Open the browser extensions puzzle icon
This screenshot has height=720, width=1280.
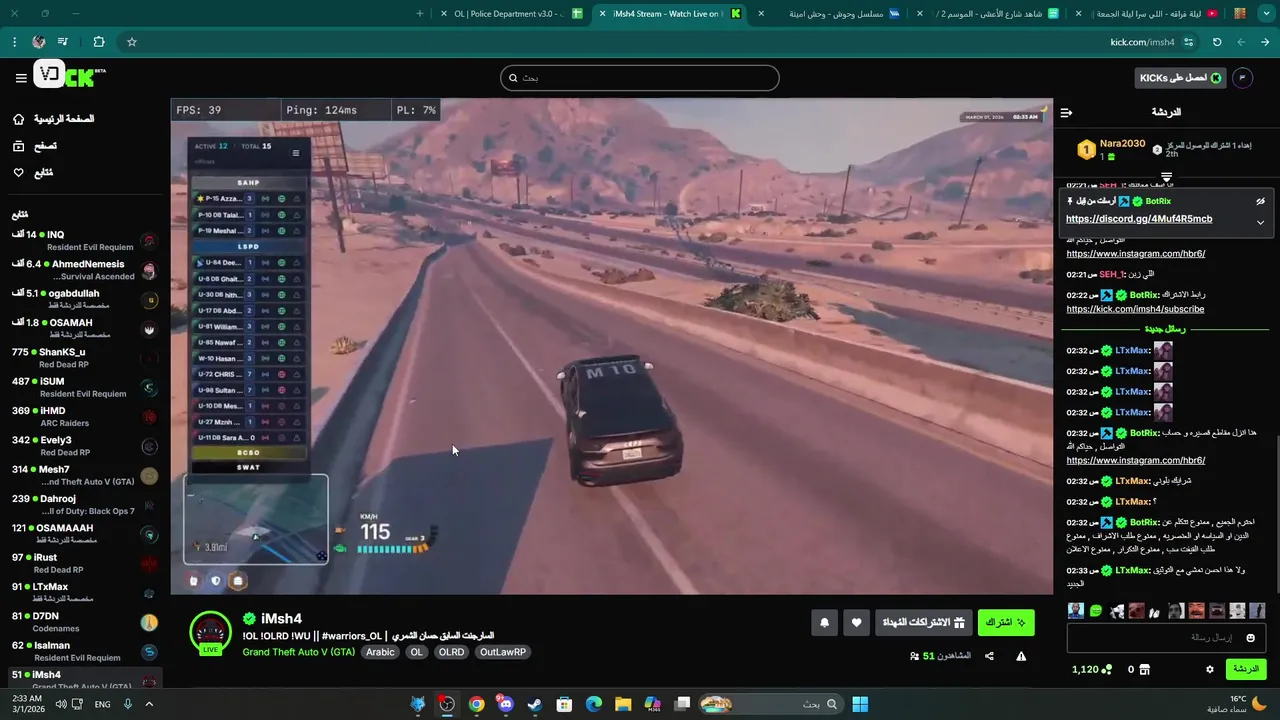pos(99,42)
